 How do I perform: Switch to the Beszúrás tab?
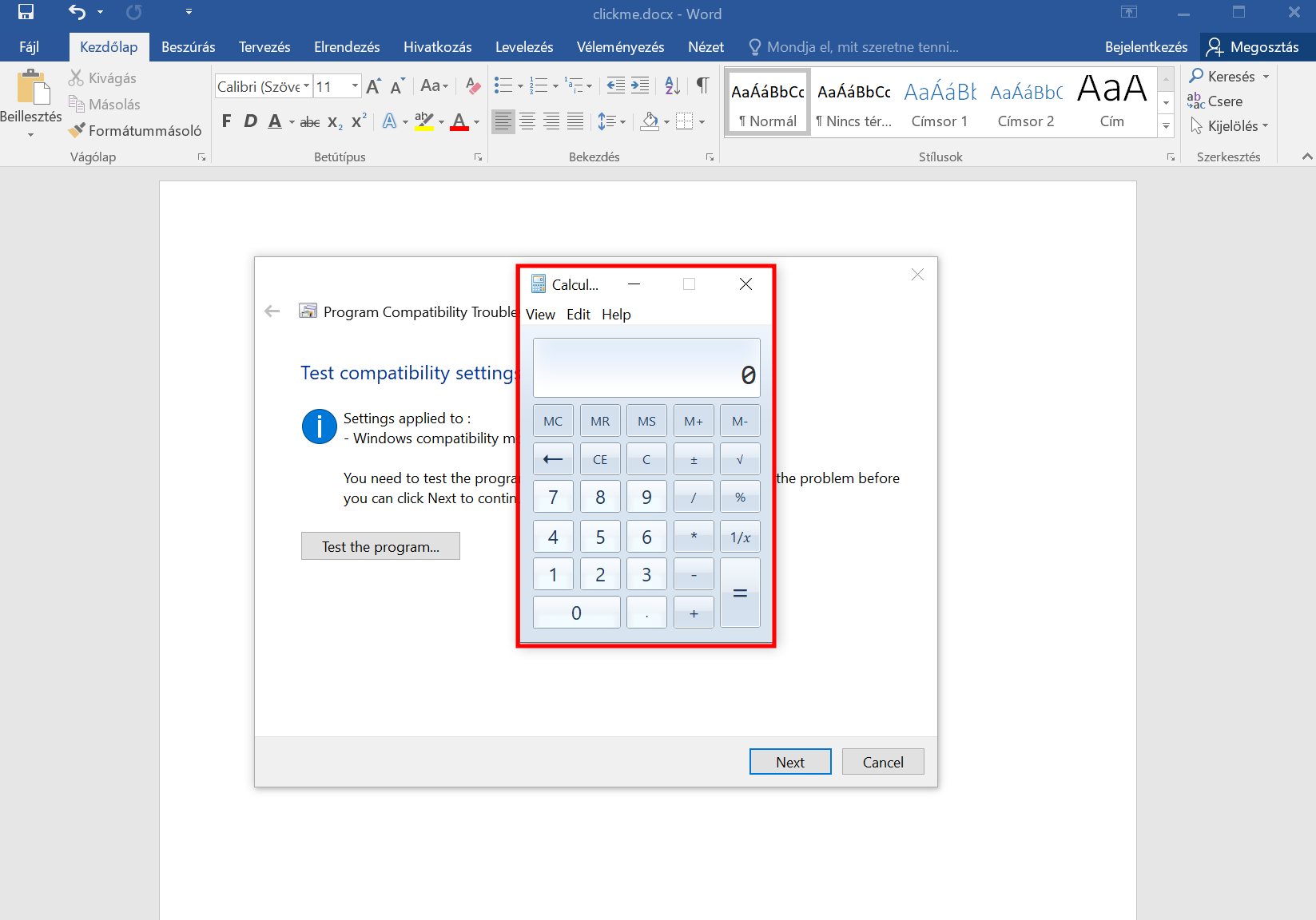click(189, 47)
